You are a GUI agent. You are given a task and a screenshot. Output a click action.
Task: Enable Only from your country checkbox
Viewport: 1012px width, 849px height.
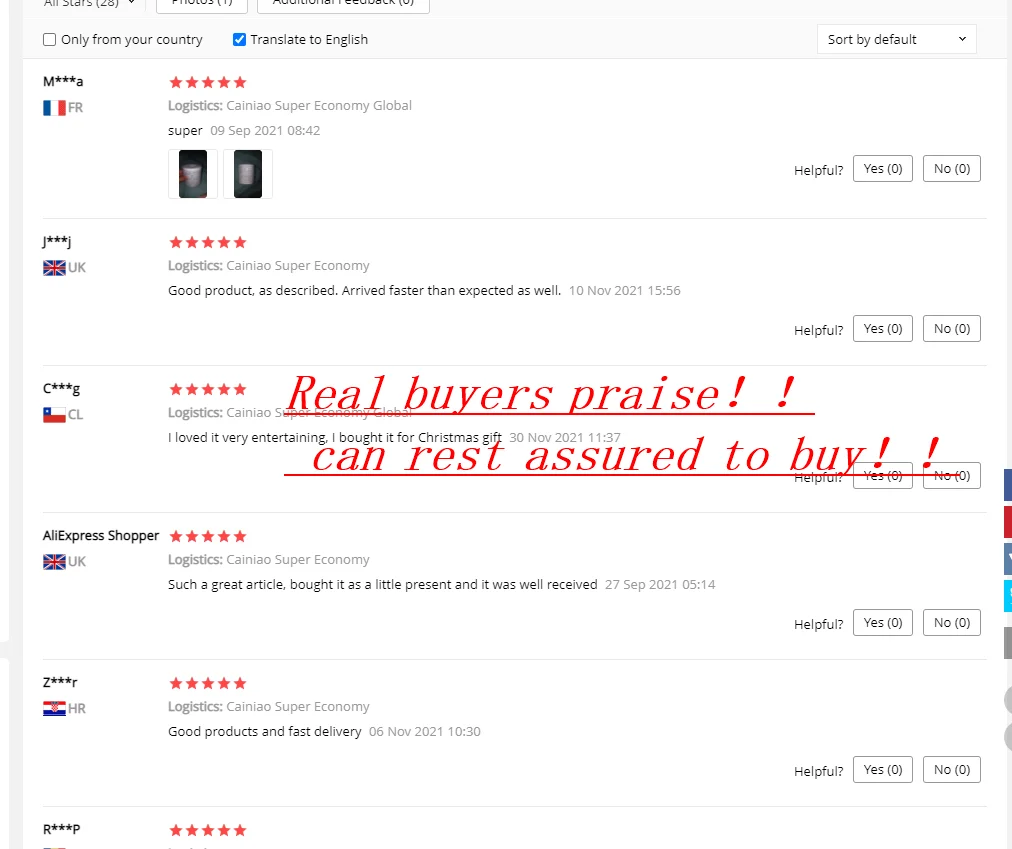point(50,39)
